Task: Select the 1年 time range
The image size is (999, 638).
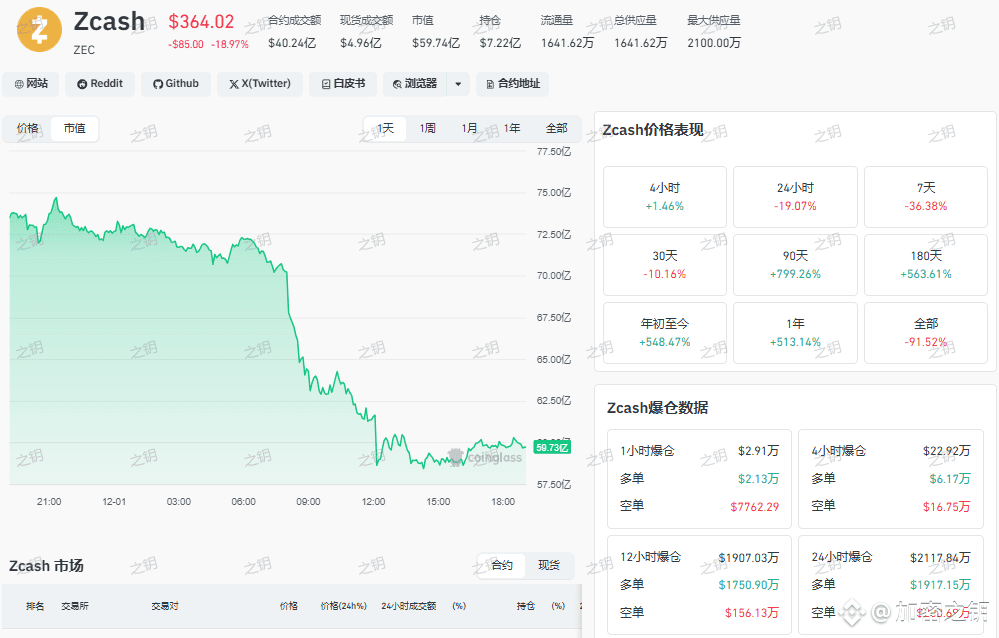Action: coord(512,128)
